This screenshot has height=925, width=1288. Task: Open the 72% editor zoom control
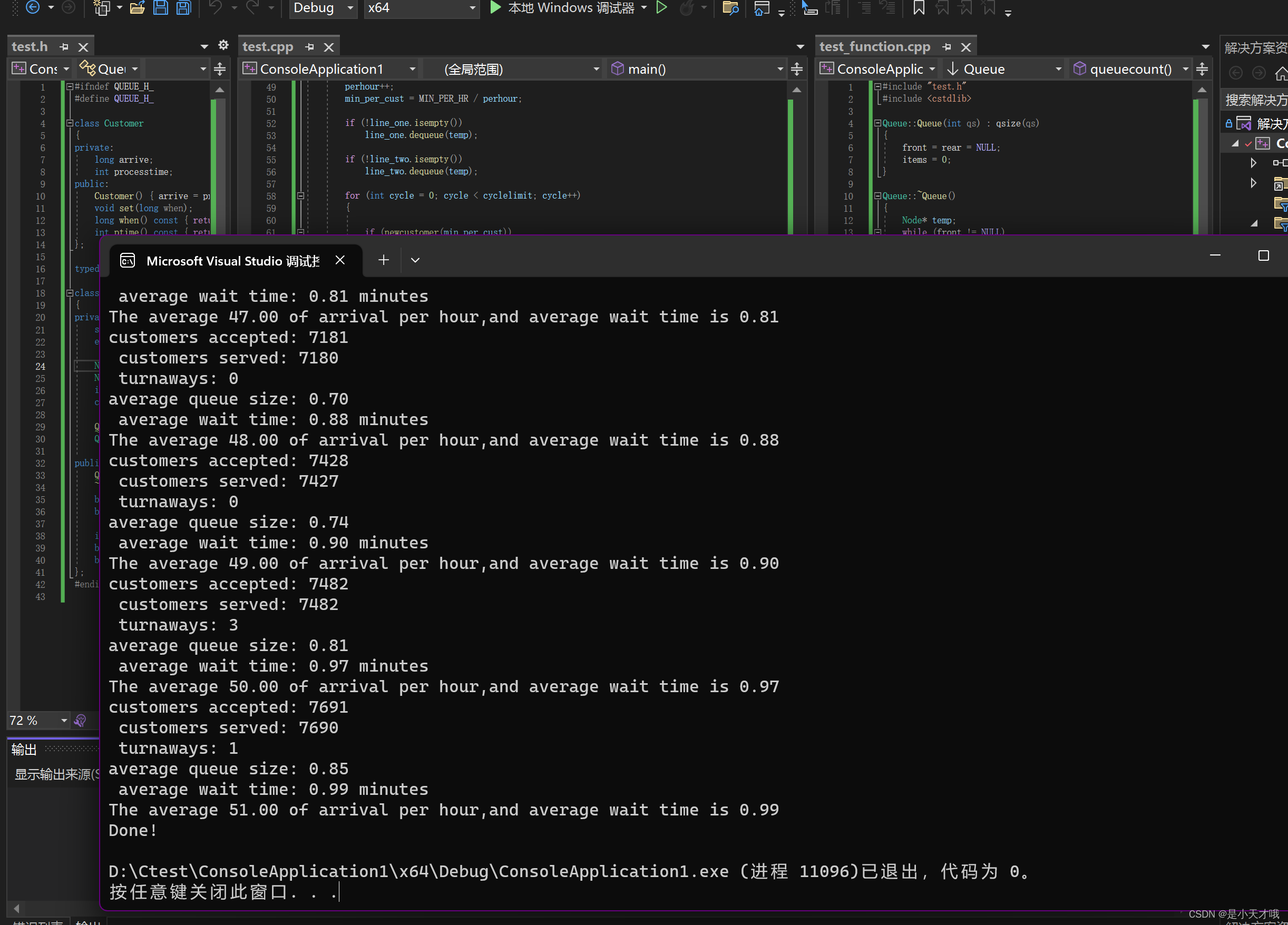[37, 720]
